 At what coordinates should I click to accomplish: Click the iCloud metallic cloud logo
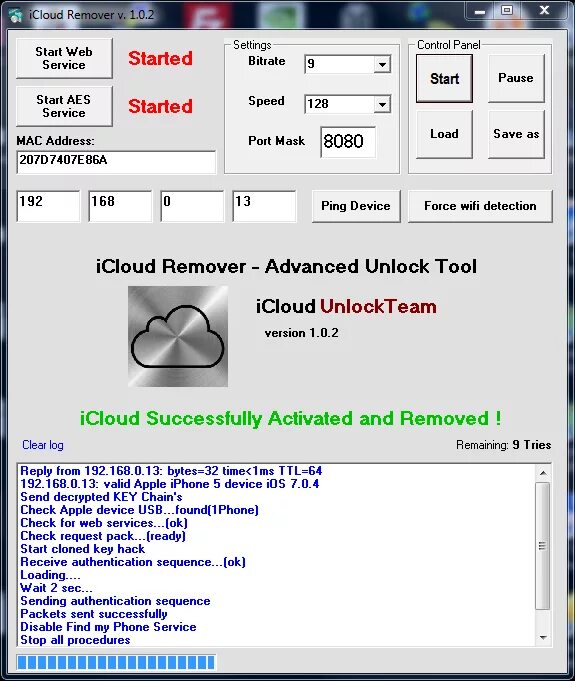(178, 336)
